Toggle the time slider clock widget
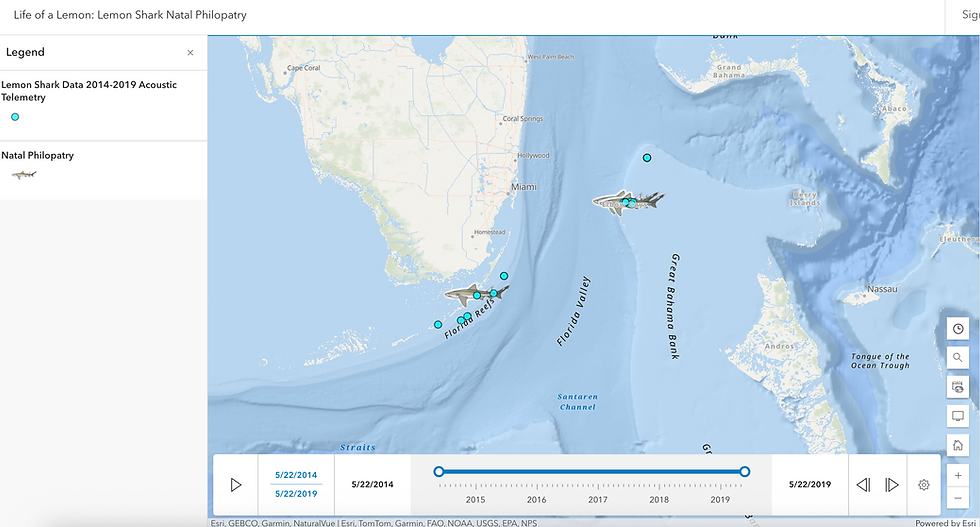This screenshot has height=527, width=980. [x=958, y=329]
